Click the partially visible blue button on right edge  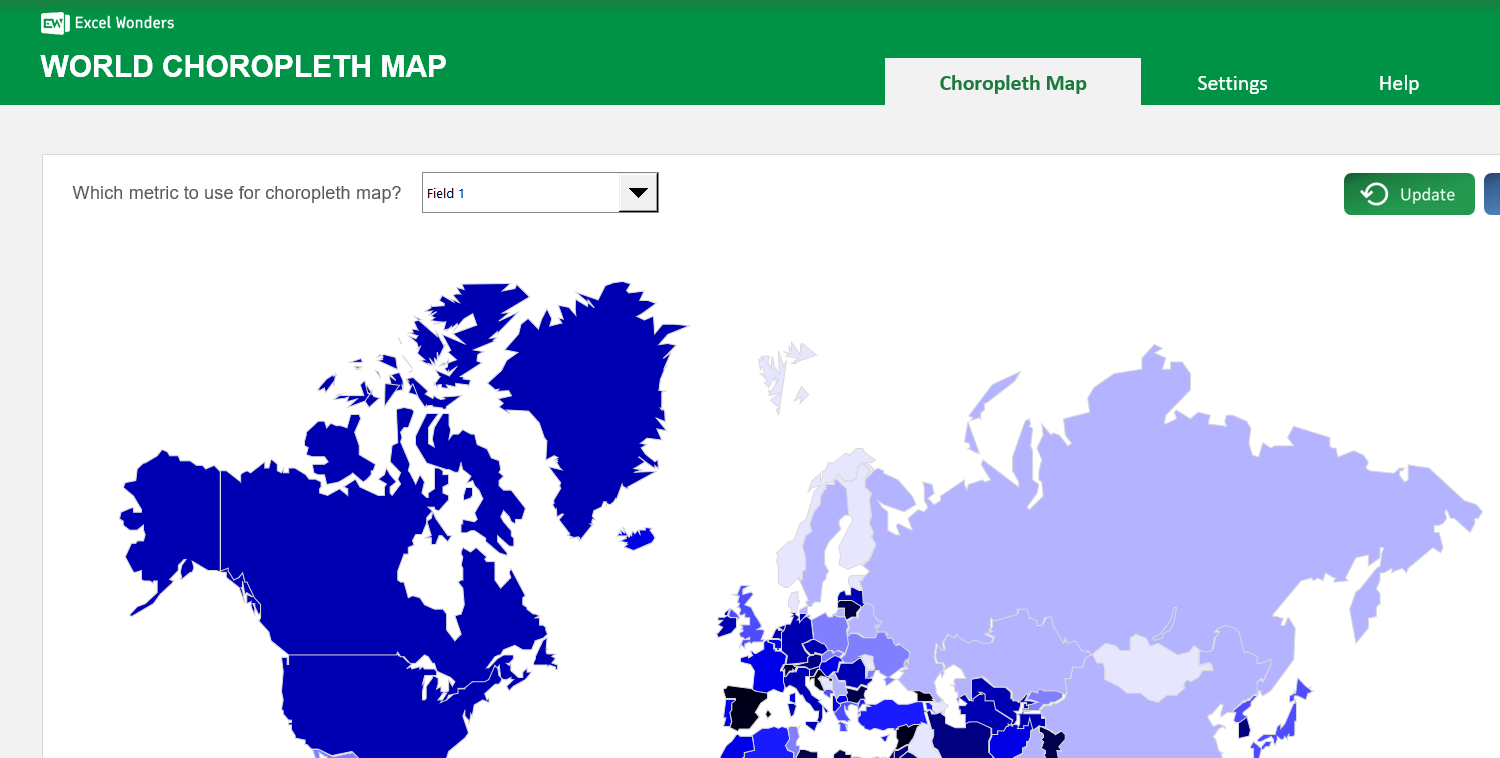1495,193
